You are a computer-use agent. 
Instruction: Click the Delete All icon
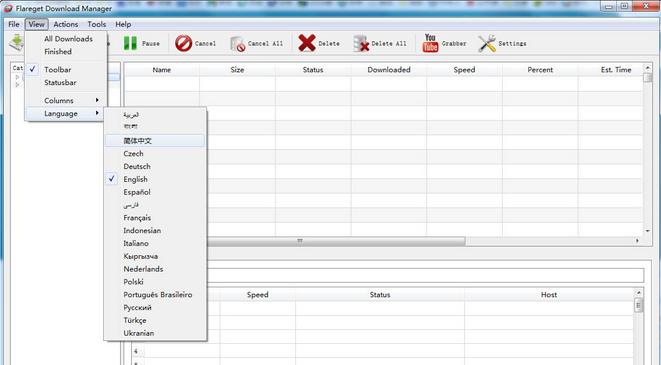(x=361, y=43)
